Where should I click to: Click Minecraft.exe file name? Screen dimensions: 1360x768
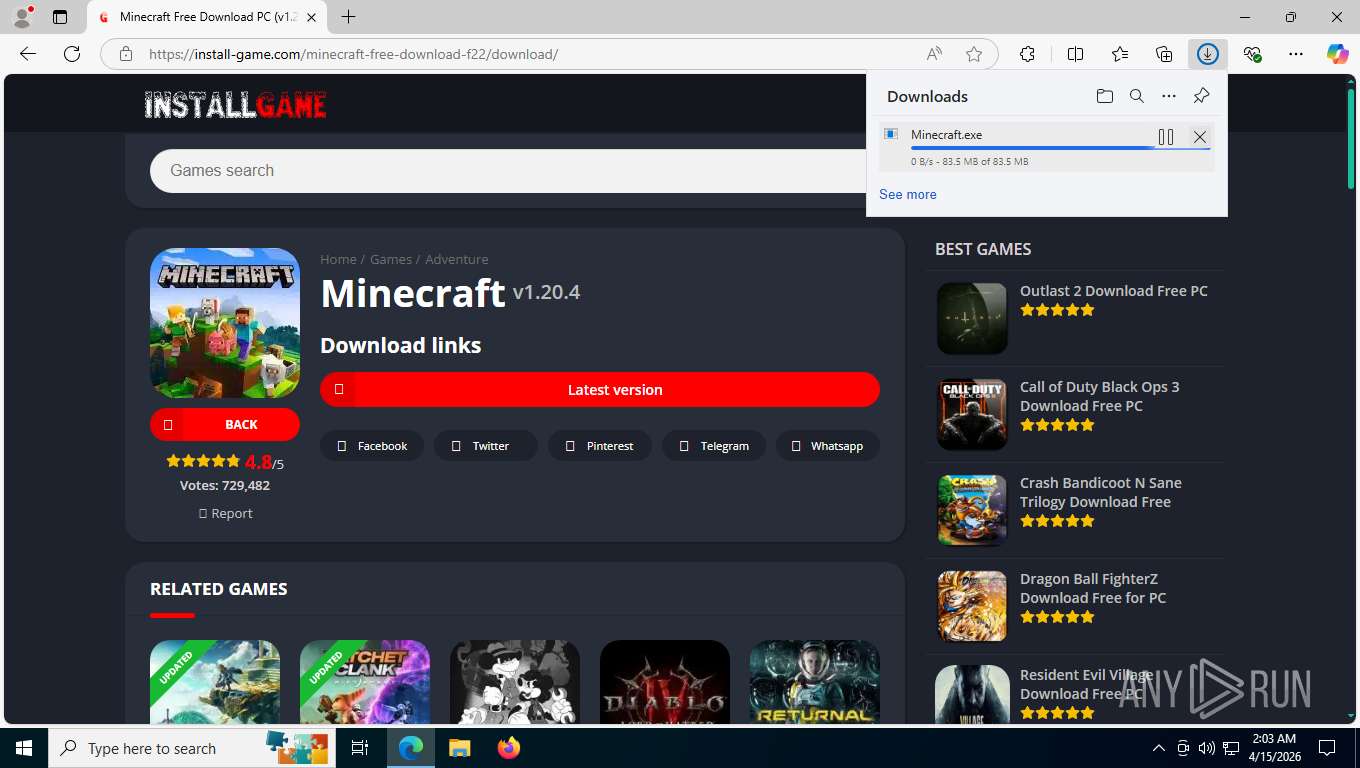(946, 134)
